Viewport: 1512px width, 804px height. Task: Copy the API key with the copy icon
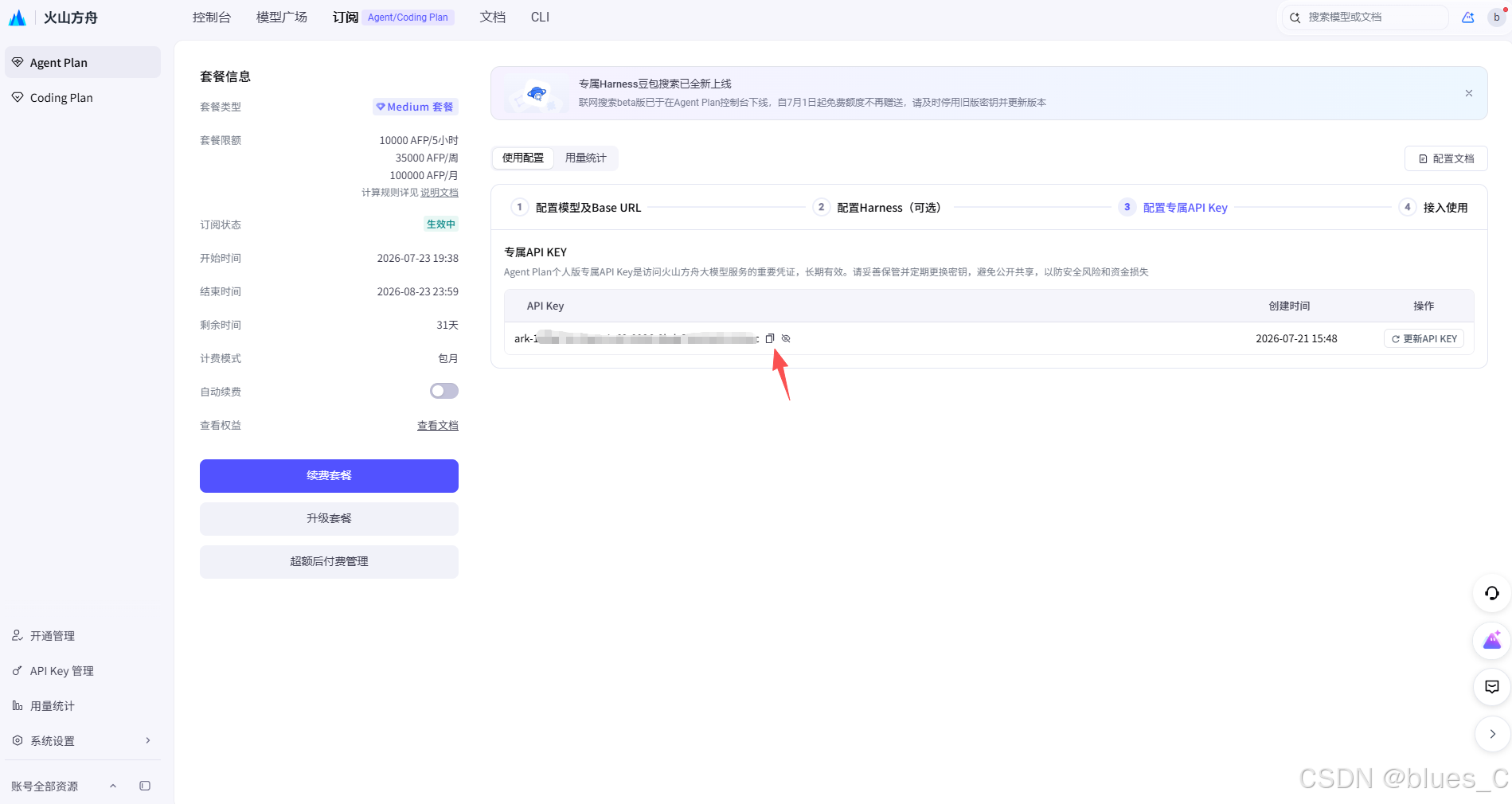point(770,338)
